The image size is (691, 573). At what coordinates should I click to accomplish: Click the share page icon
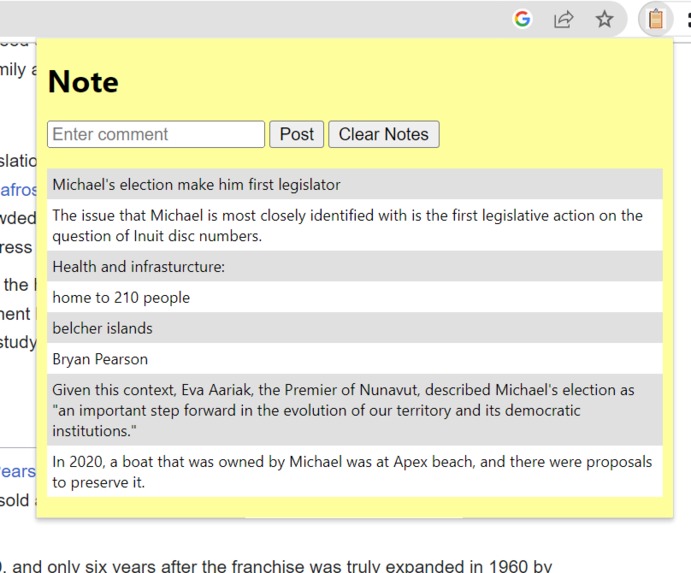(564, 19)
